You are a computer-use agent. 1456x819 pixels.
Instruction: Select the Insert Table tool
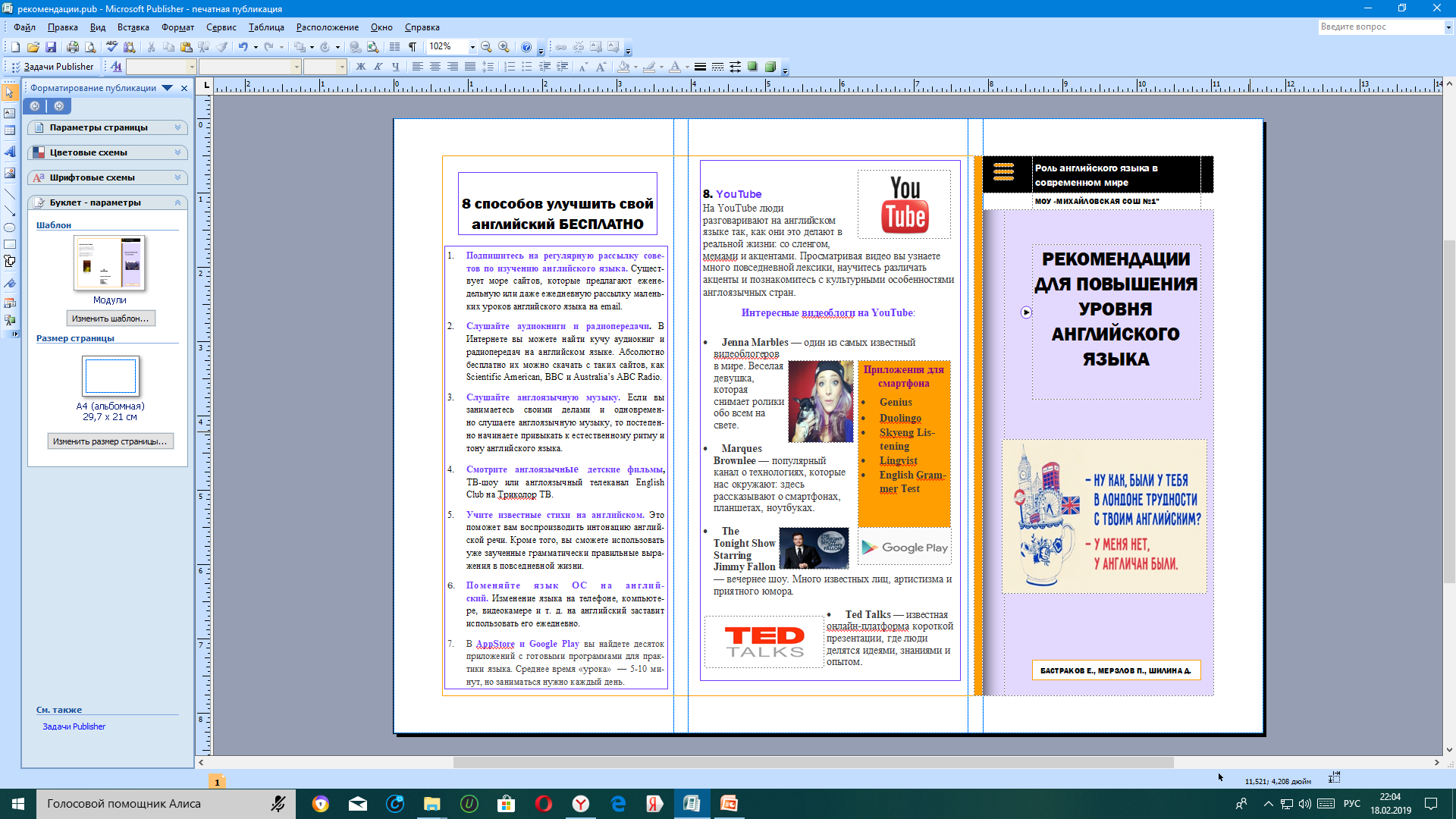tap(10, 130)
